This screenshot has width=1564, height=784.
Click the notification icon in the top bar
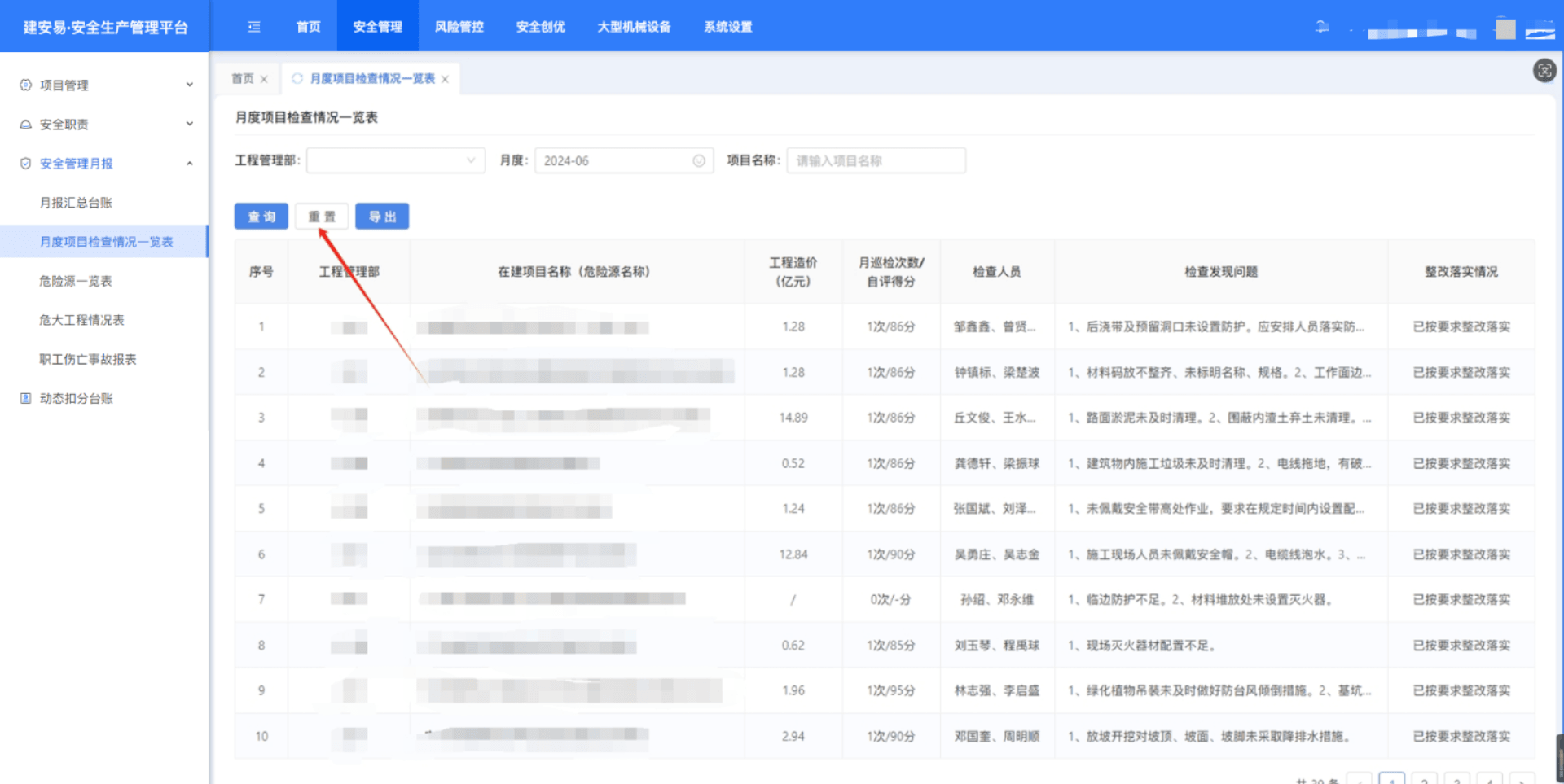click(1322, 28)
